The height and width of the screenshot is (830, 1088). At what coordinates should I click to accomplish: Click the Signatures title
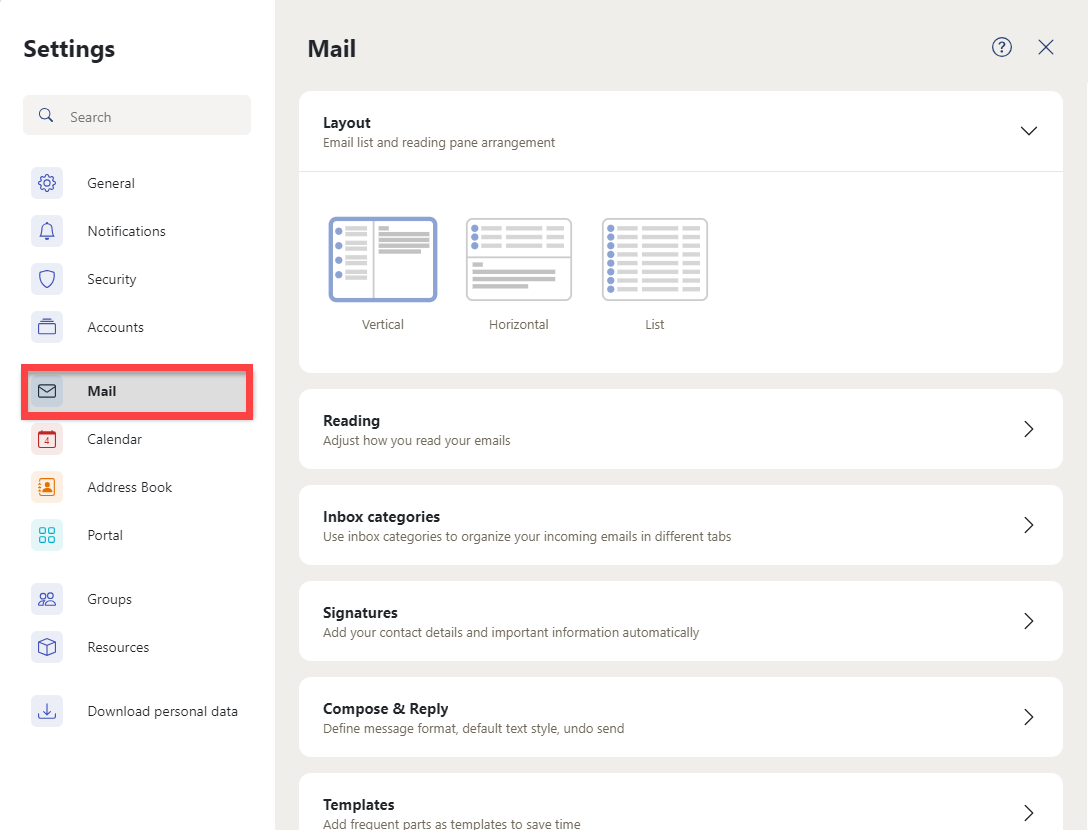click(x=360, y=613)
